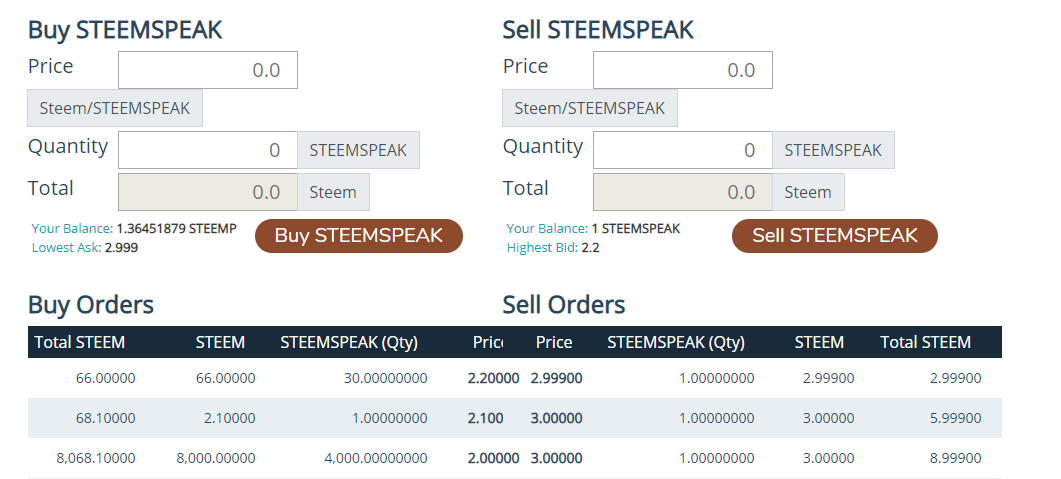Click the Sell Quantity input field
Viewport: 1061px width, 479px height.
coord(683,150)
